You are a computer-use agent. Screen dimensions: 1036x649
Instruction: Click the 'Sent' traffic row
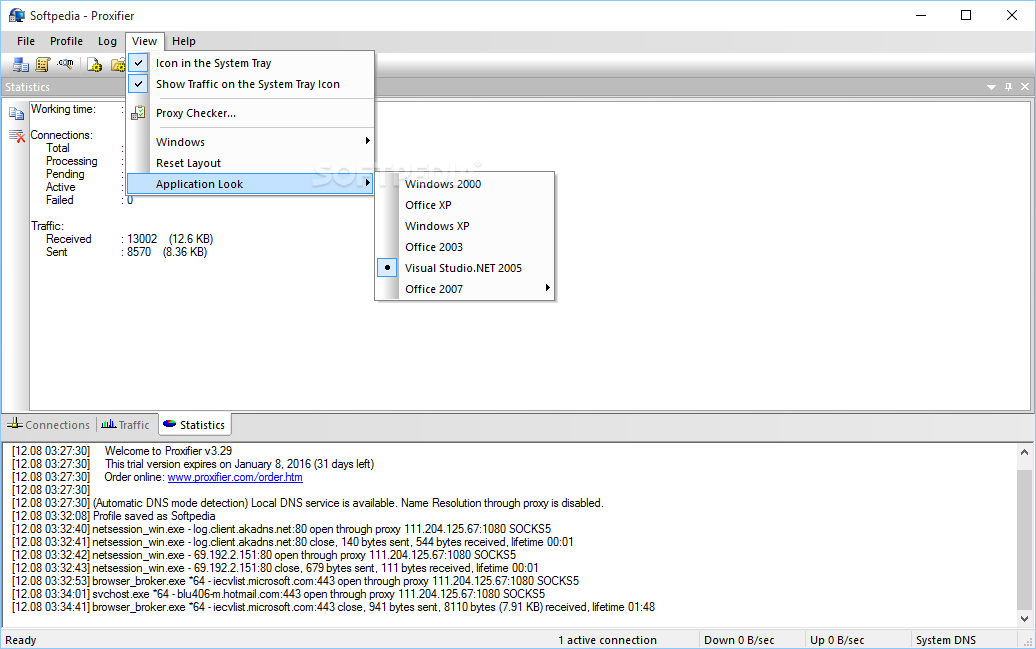[x=126, y=252]
